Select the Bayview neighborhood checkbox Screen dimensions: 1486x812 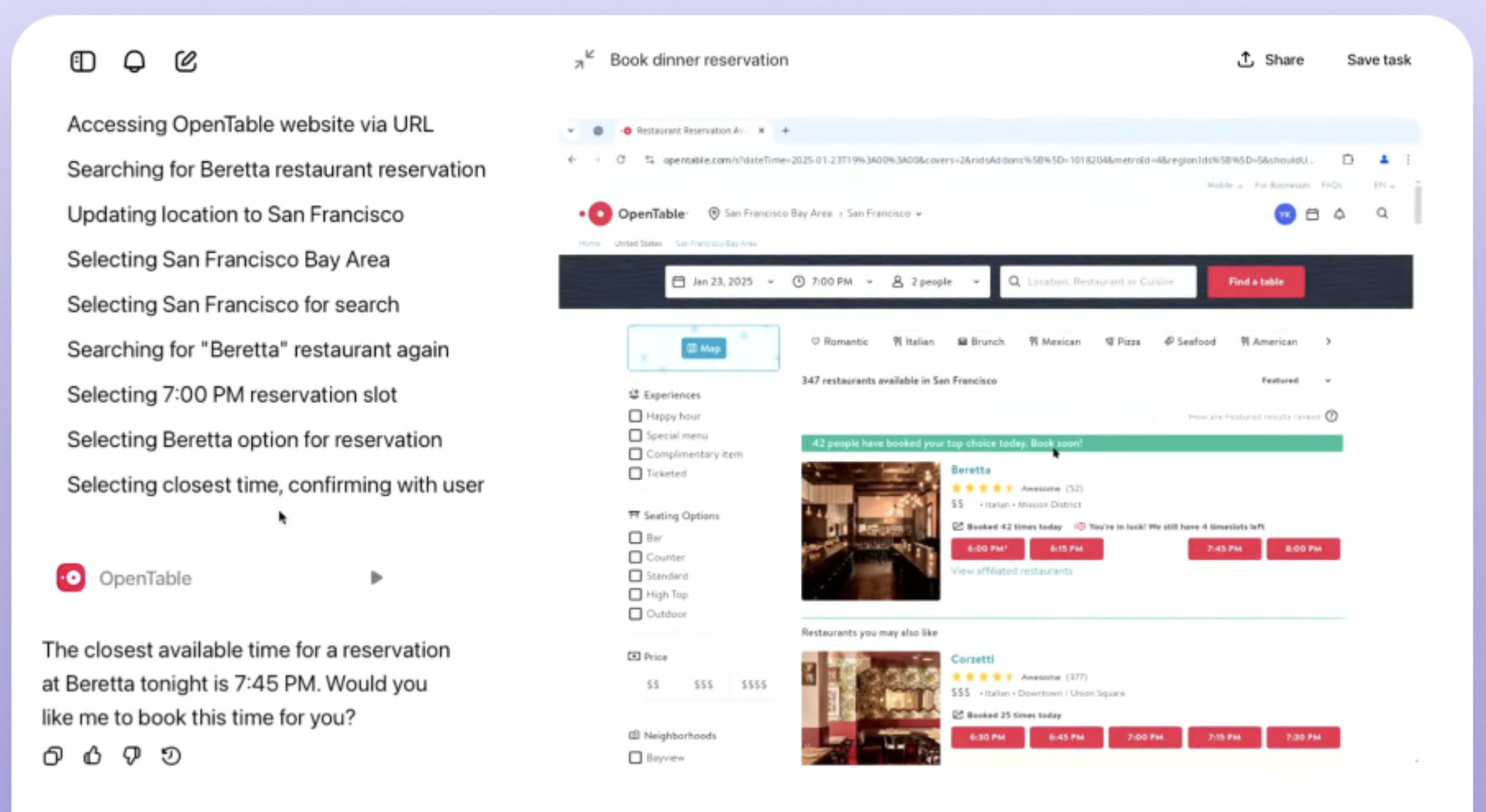tap(635, 758)
